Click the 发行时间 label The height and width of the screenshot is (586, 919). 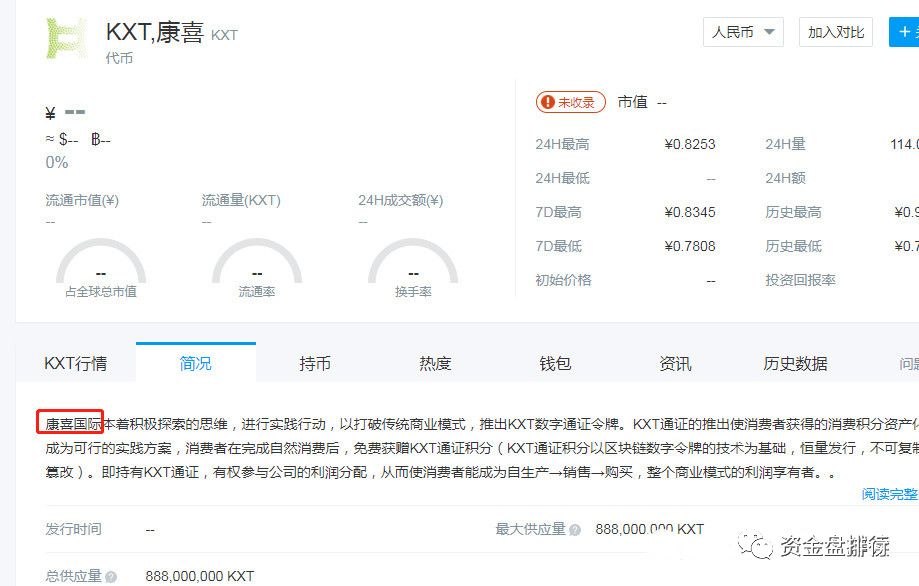click(73, 529)
